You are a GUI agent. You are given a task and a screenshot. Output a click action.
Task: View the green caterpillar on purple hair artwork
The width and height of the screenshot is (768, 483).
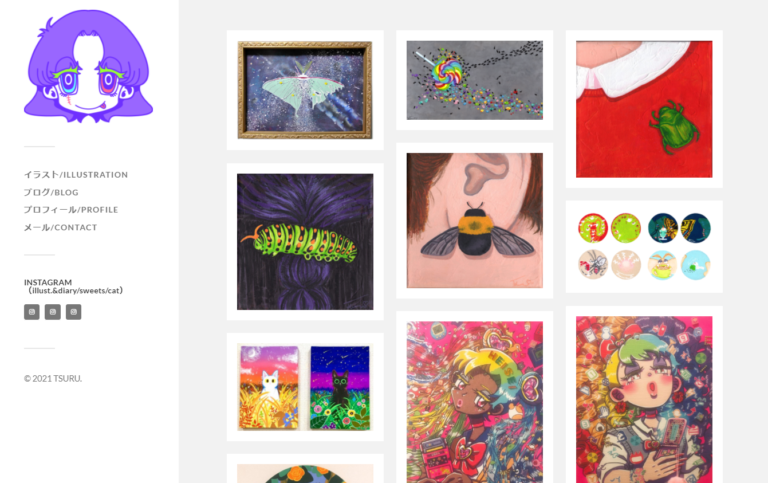(x=305, y=242)
